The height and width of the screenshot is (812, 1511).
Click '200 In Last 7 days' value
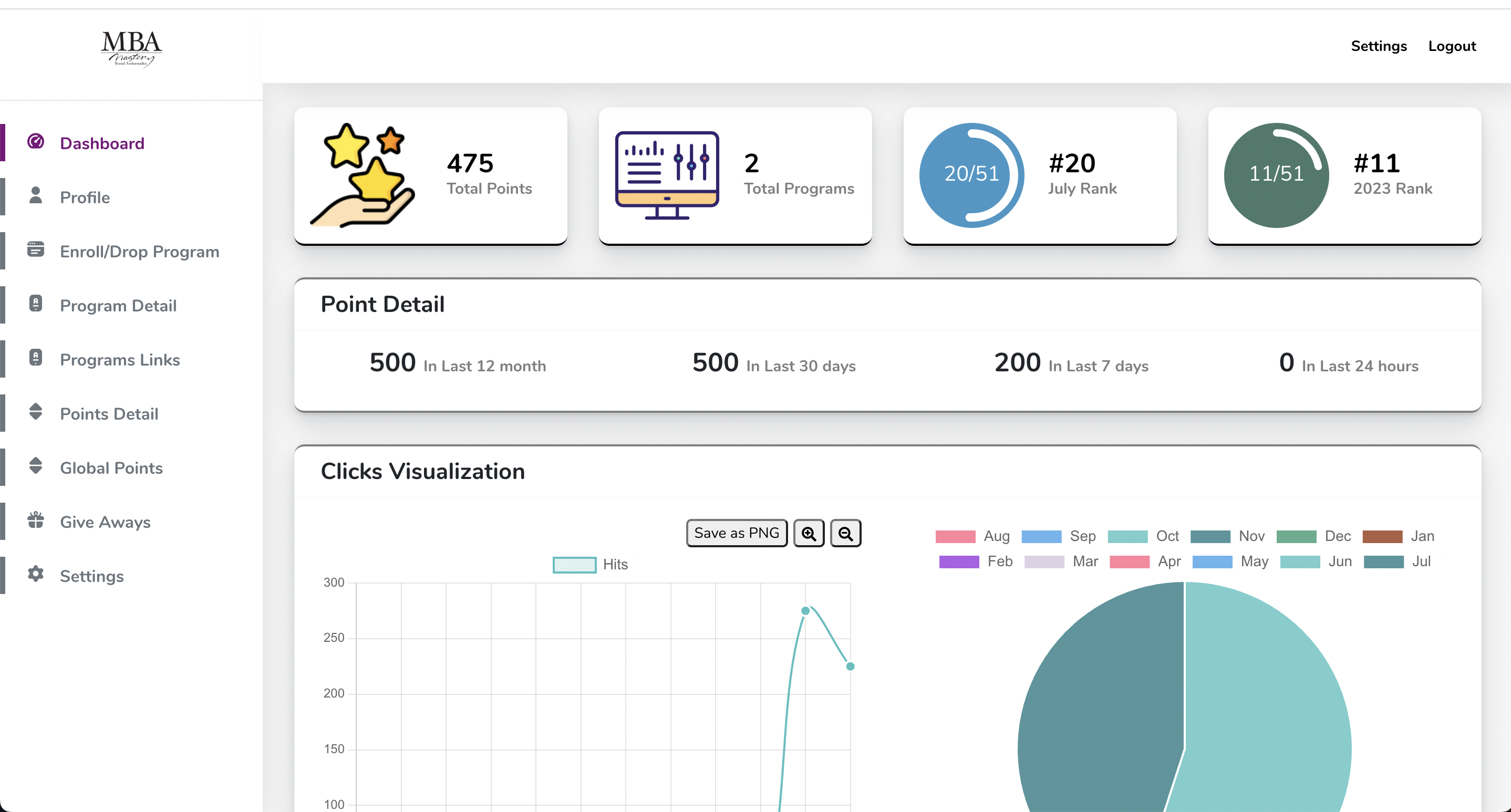(1071, 363)
